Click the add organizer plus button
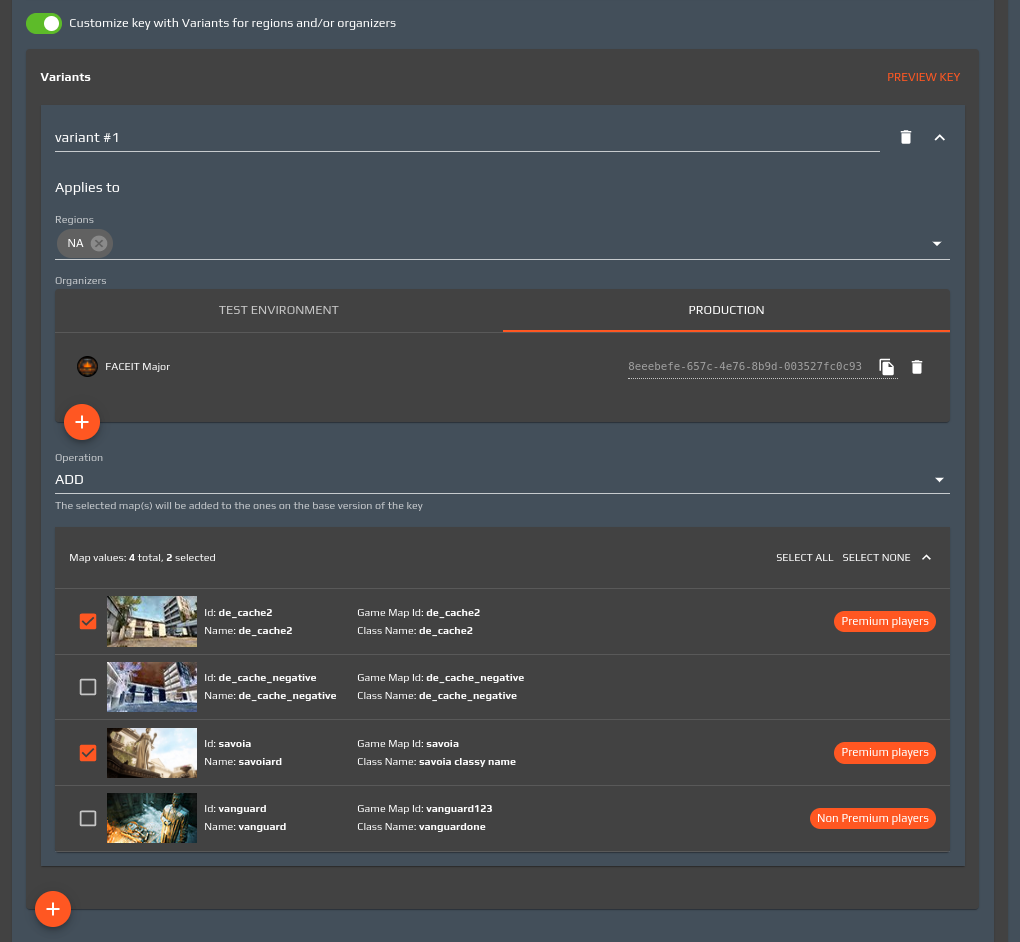The width and height of the screenshot is (1020, 942). click(82, 422)
